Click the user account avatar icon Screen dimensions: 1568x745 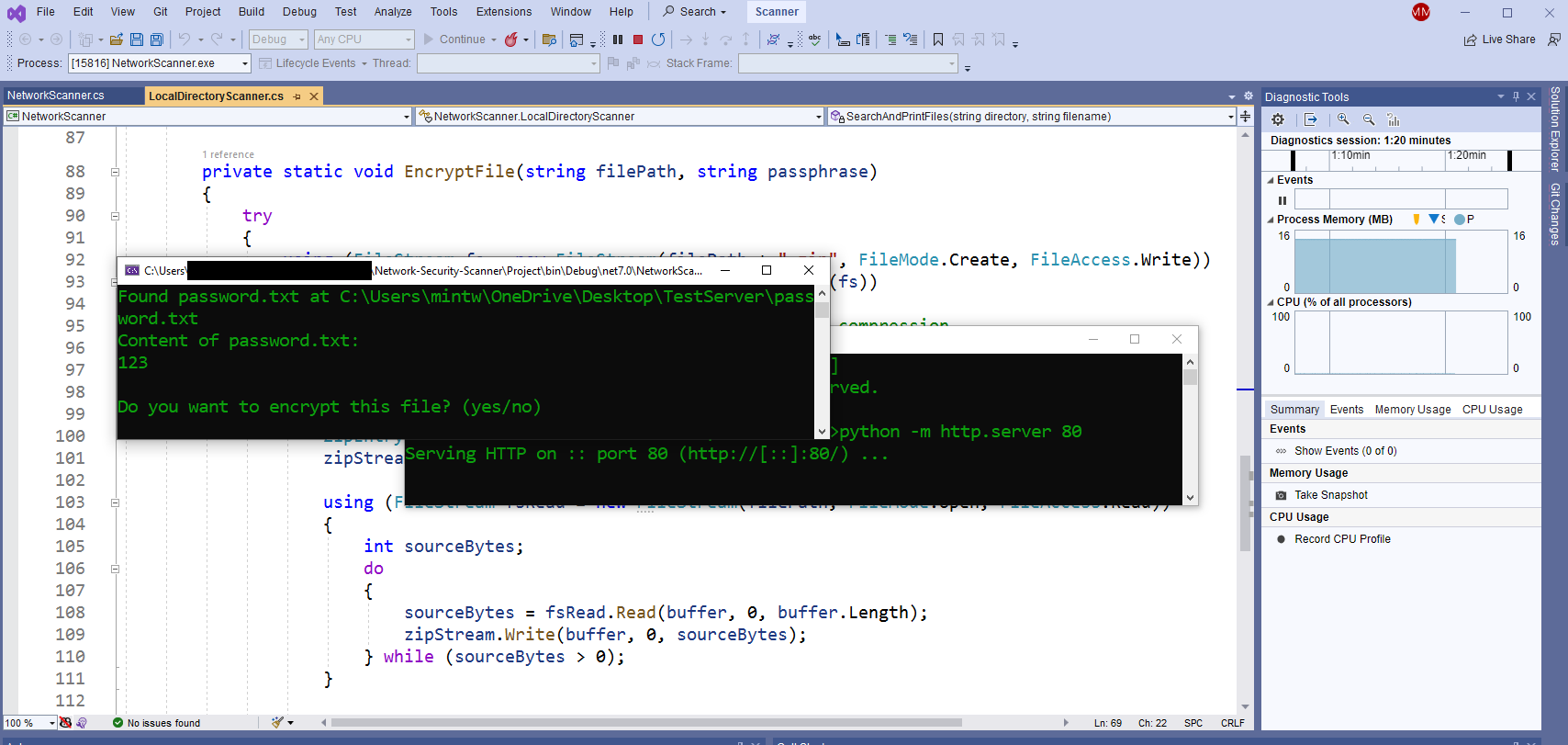pos(1421,12)
